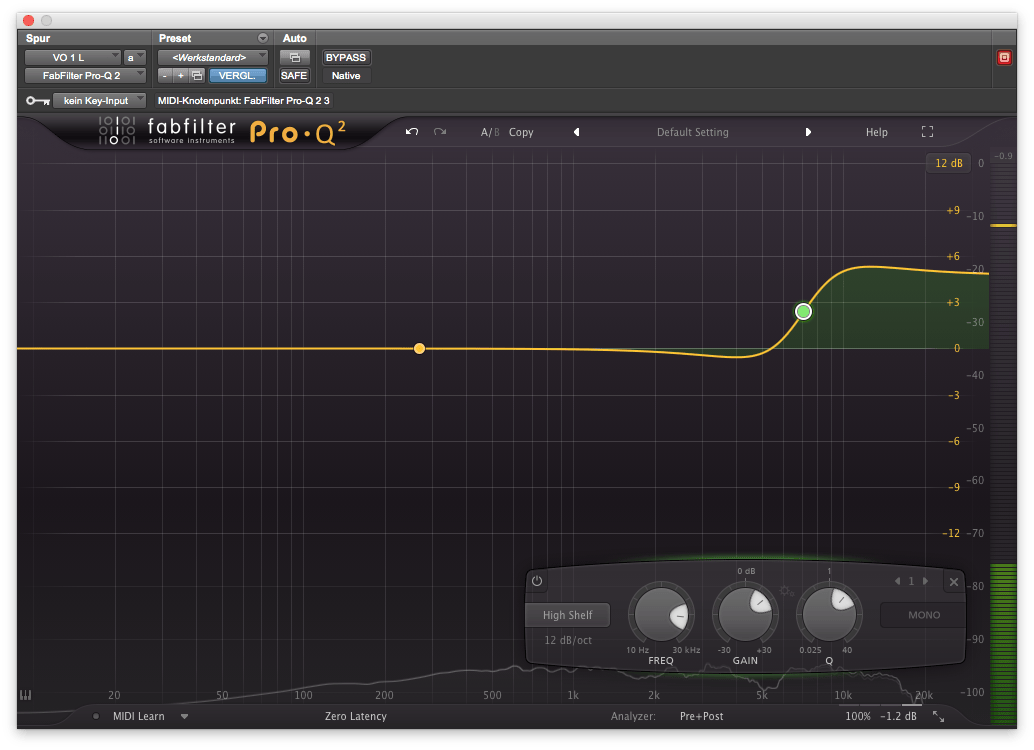Open the Default Setting preset menu
This screenshot has height=750, width=1034.
pyautogui.click(x=692, y=133)
